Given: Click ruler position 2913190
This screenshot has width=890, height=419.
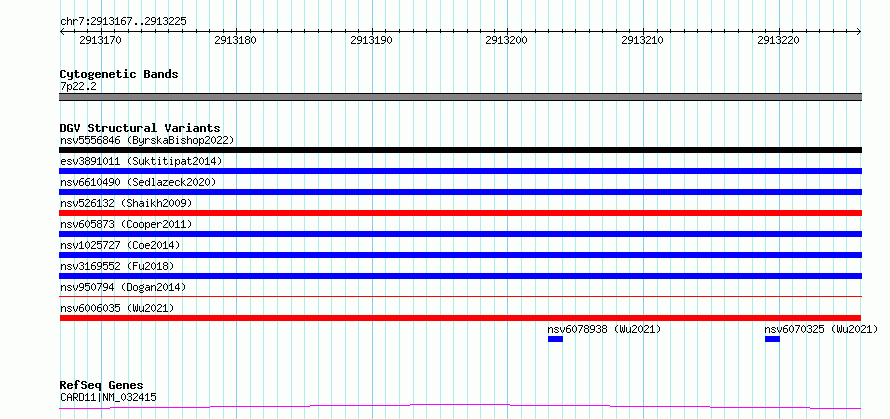Looking at the screenshot, I should tap(371, 40).
